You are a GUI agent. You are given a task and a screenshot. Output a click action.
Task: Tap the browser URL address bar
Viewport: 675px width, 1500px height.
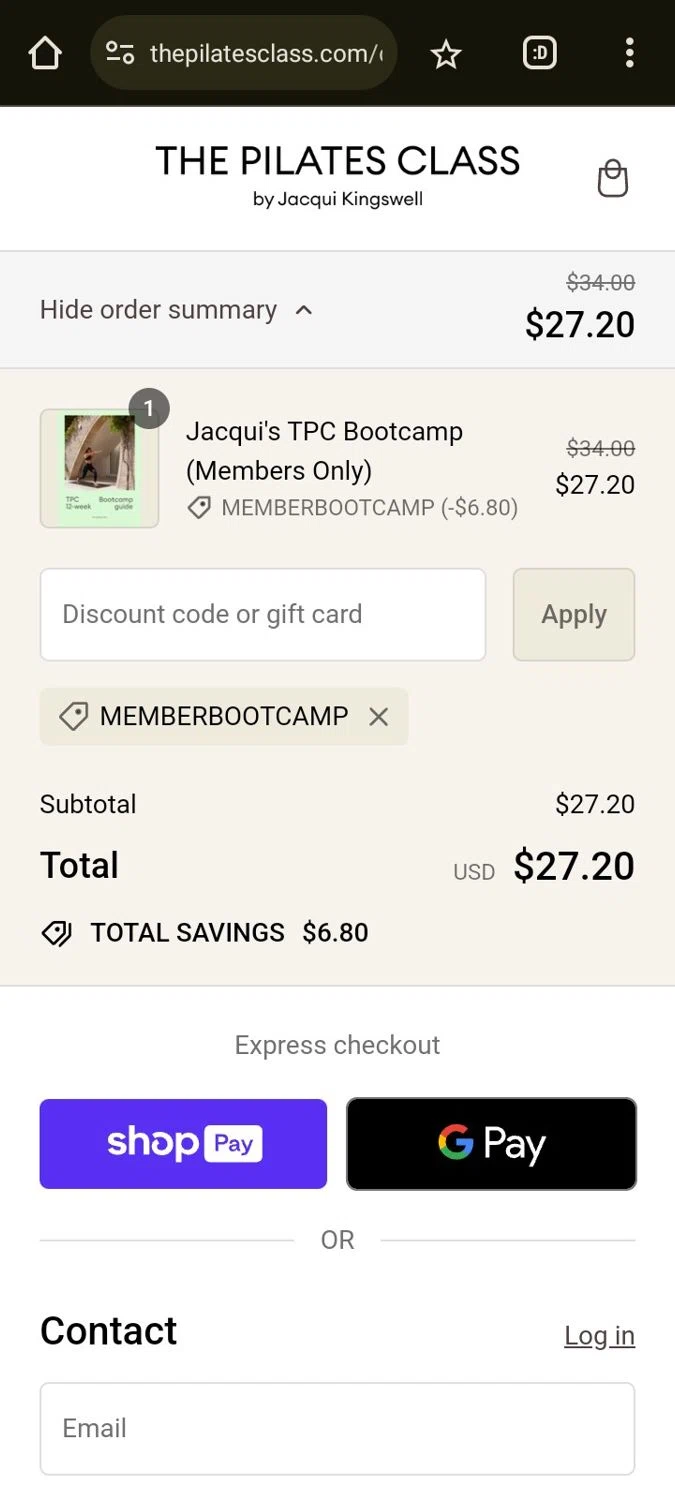[x=265, y=53]
